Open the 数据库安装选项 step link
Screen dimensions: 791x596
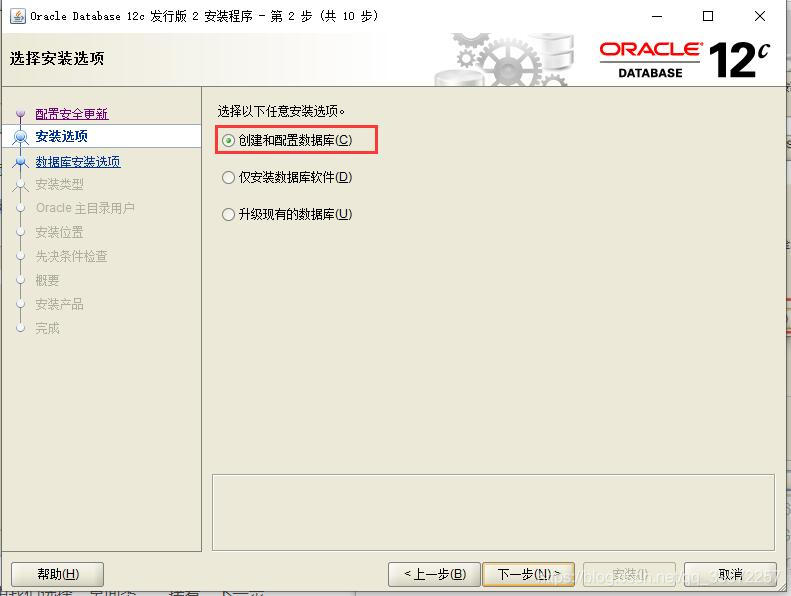click(78, 161)
